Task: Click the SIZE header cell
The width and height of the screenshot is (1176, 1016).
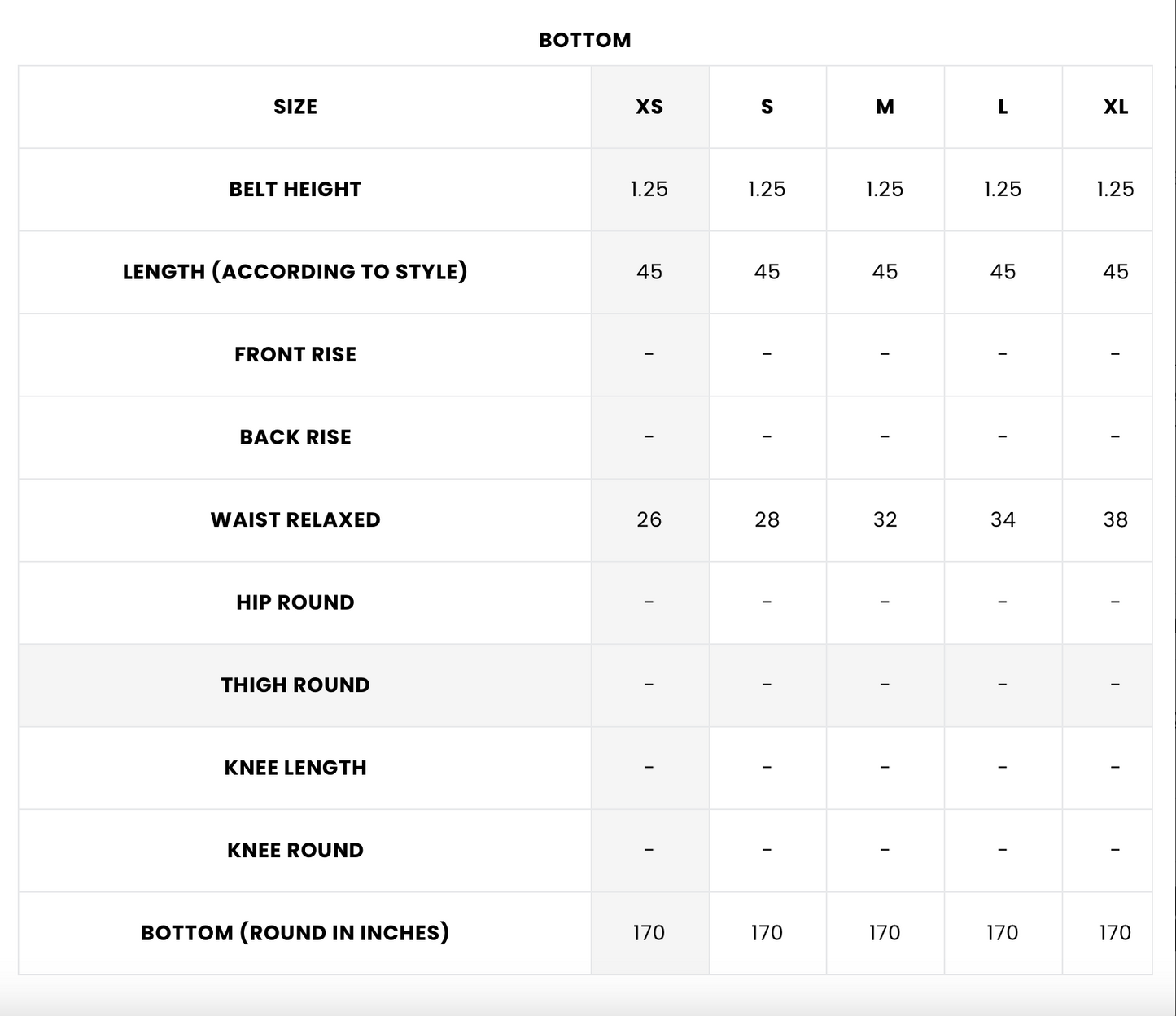Action: coord(295,107)
